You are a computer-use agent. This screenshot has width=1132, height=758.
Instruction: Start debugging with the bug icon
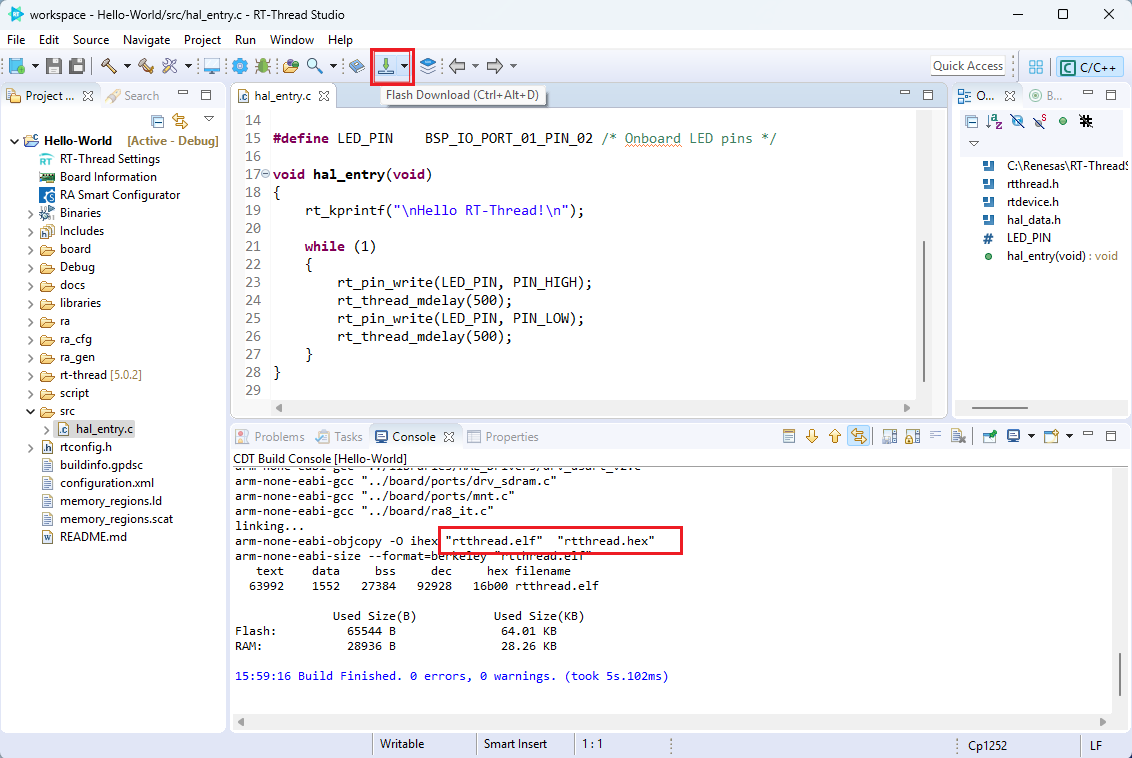click(x=263, y=66)
